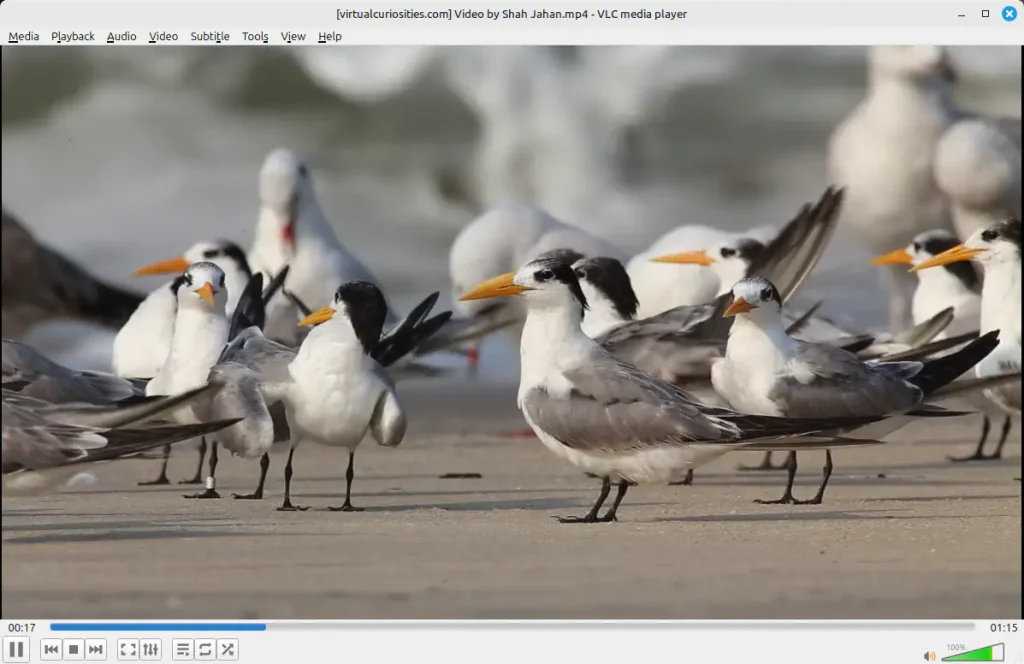Open the Playback menu

(72, 37)
